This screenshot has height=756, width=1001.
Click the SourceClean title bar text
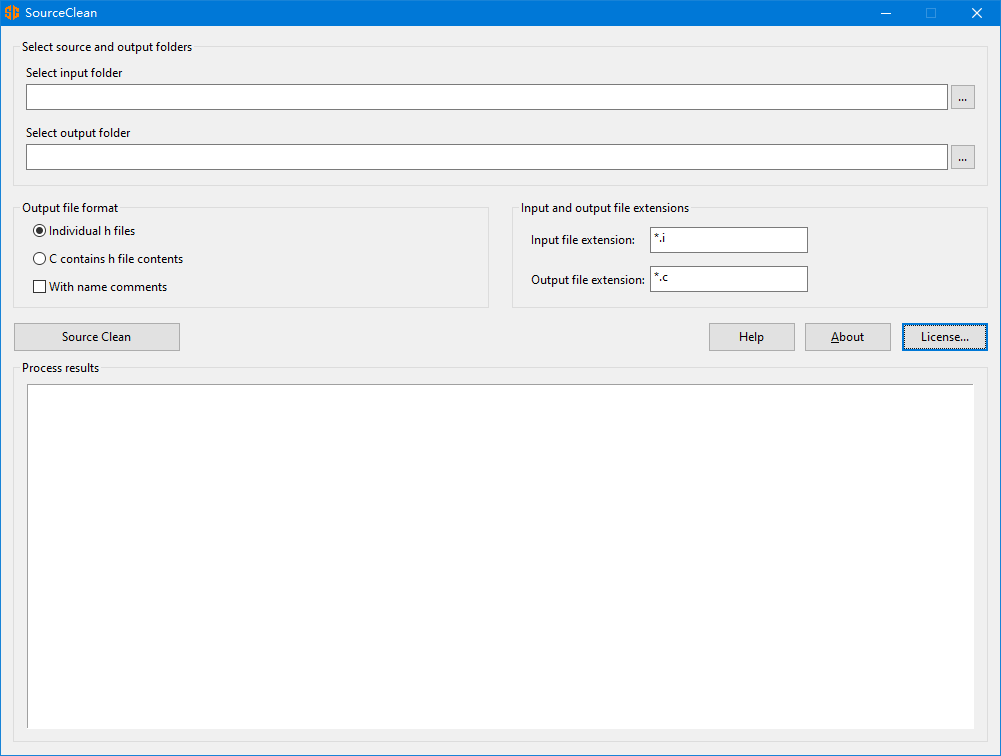(61, 13)
